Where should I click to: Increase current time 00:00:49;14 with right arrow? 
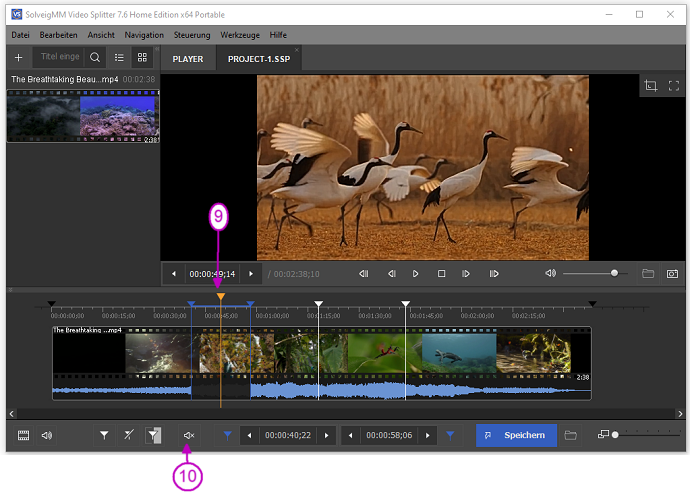pyautogui.click(x=251, y=274)
